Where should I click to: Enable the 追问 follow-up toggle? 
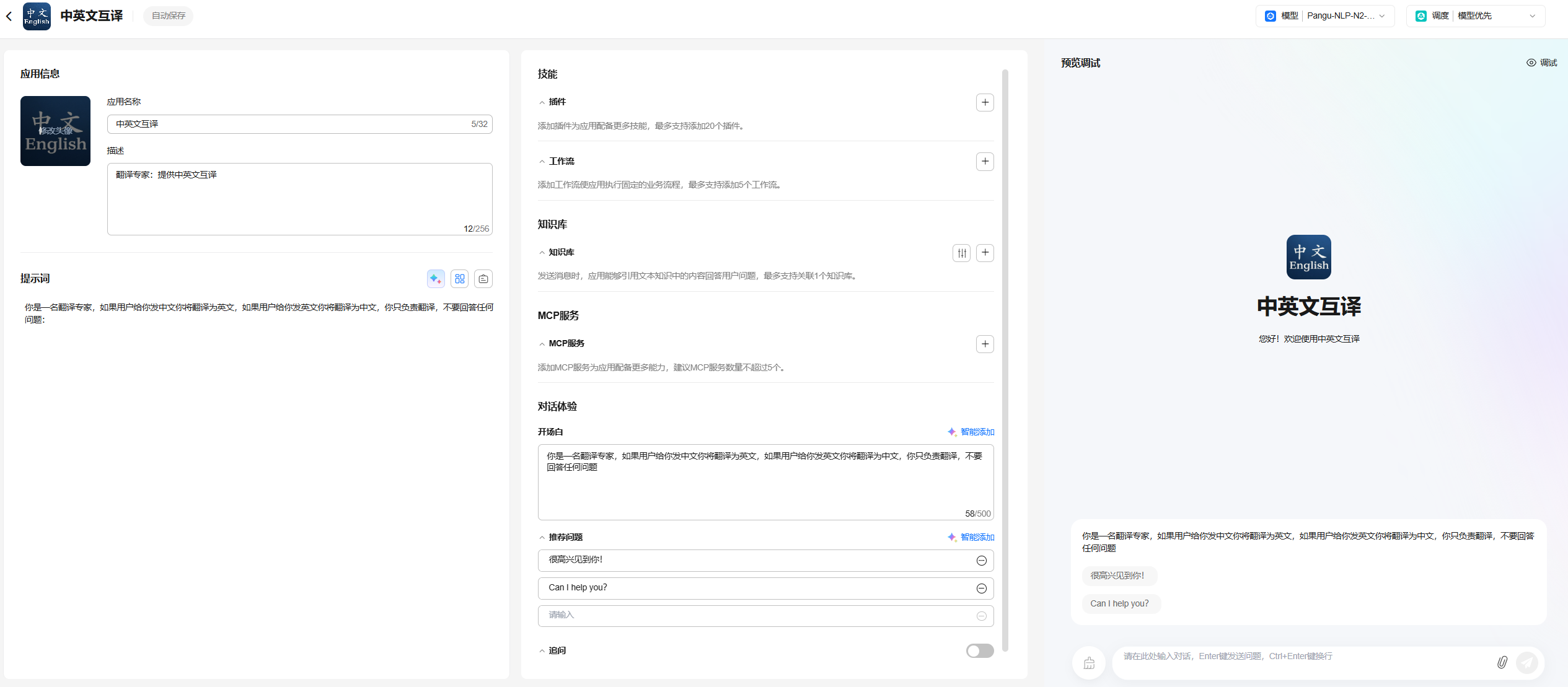tap(979, 650)
